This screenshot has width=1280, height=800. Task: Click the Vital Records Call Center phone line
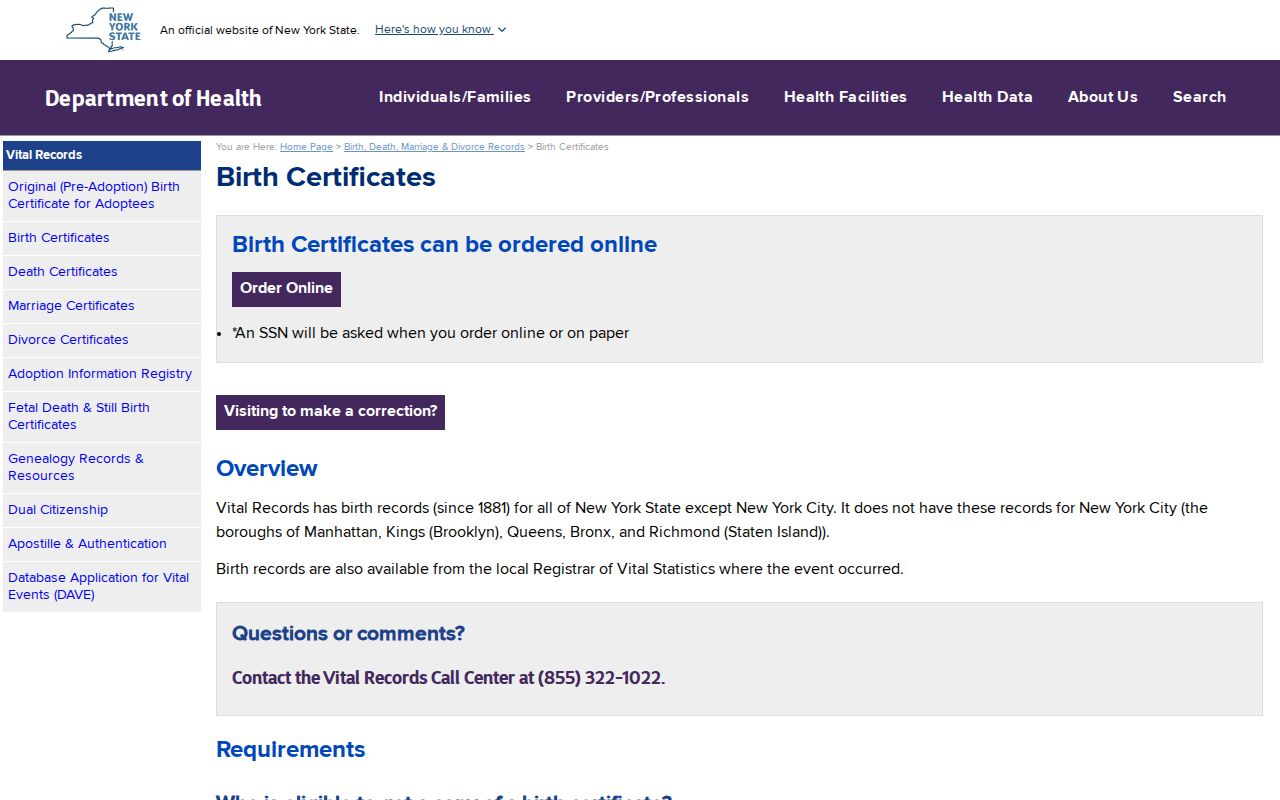tap(448, 678)
